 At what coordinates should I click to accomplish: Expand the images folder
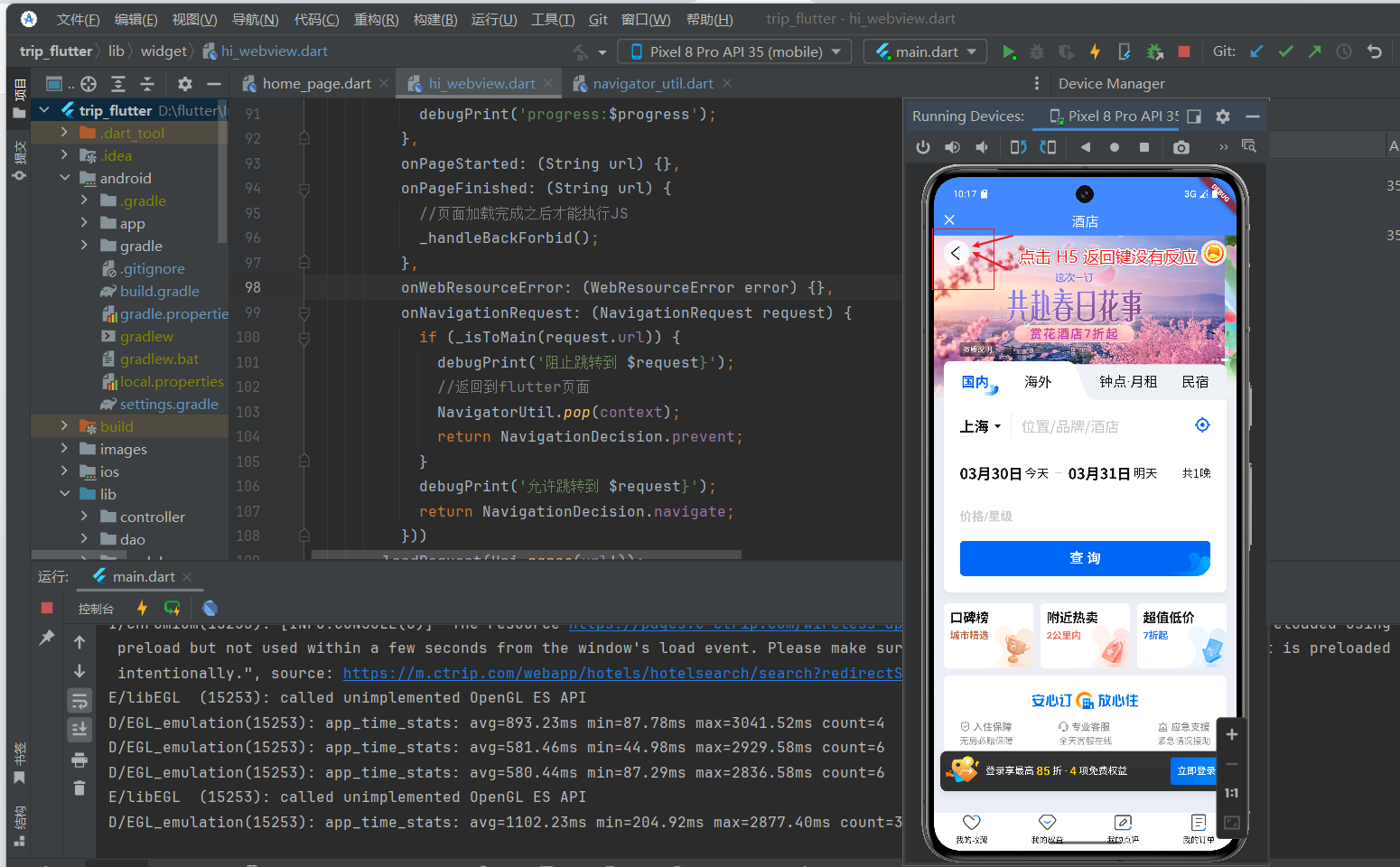click(64, 449)
